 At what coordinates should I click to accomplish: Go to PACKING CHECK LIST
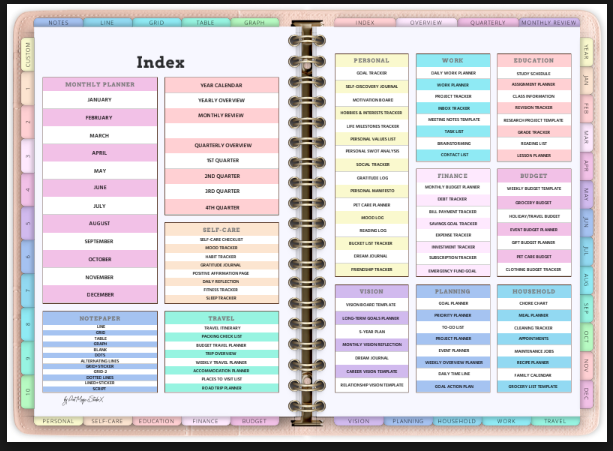tap(222, 336)
